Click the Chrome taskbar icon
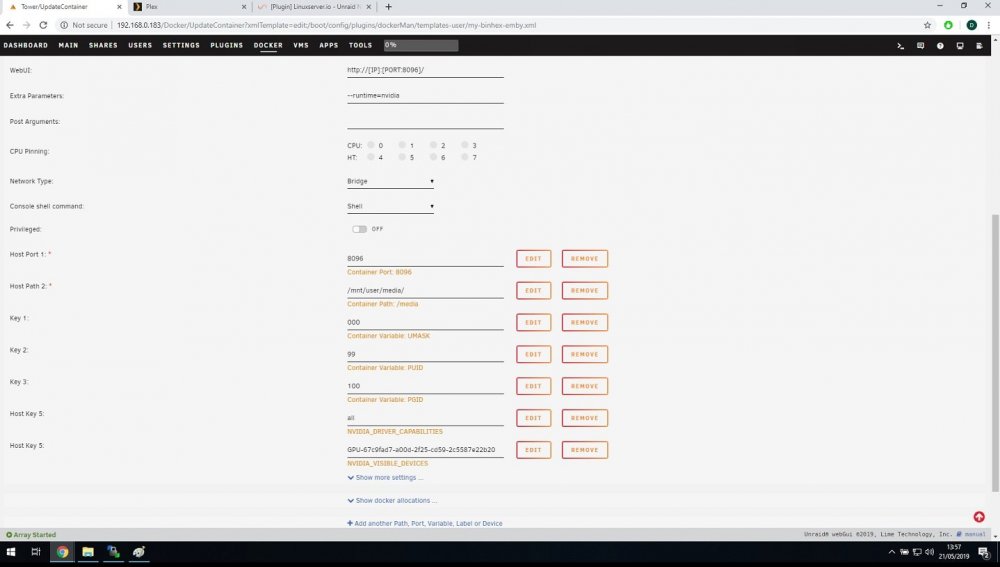The height and width of the screenshot is (567, 1000). click(62, 552)
